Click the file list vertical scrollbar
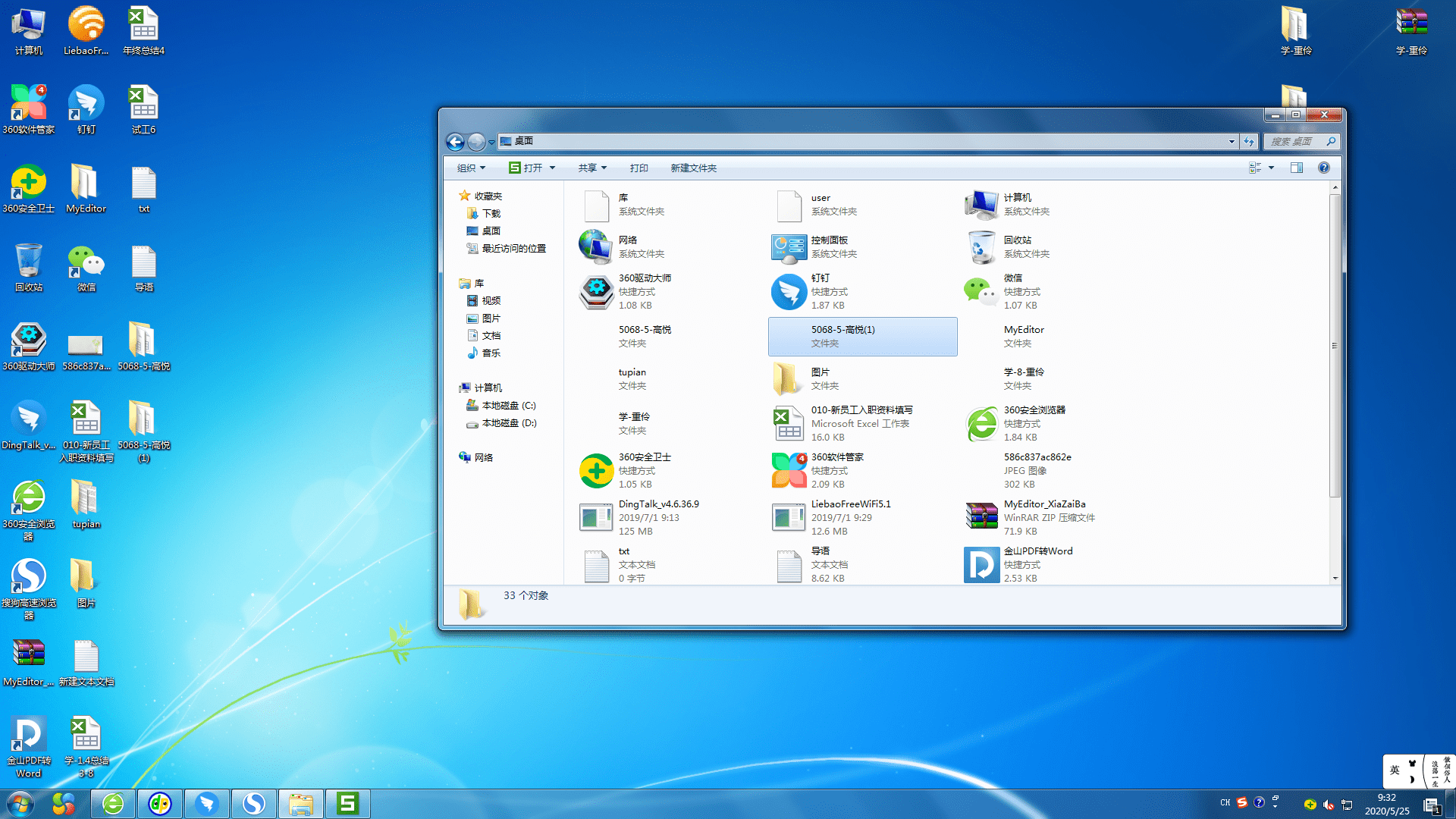The height and width of the screenshot is (819, 1456). pyautogui.click(x=1335, y=345)
